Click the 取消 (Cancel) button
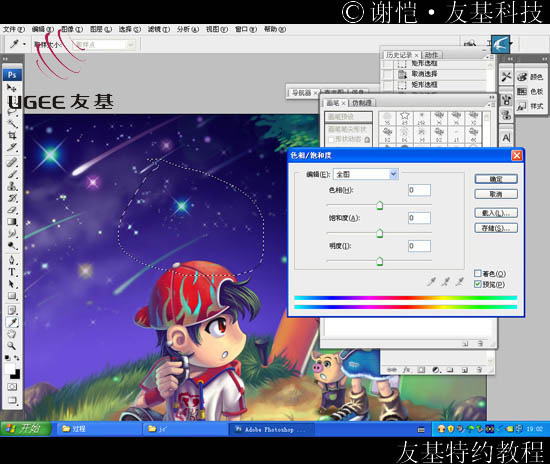The image size is (550, 464). tap(496, 194)
